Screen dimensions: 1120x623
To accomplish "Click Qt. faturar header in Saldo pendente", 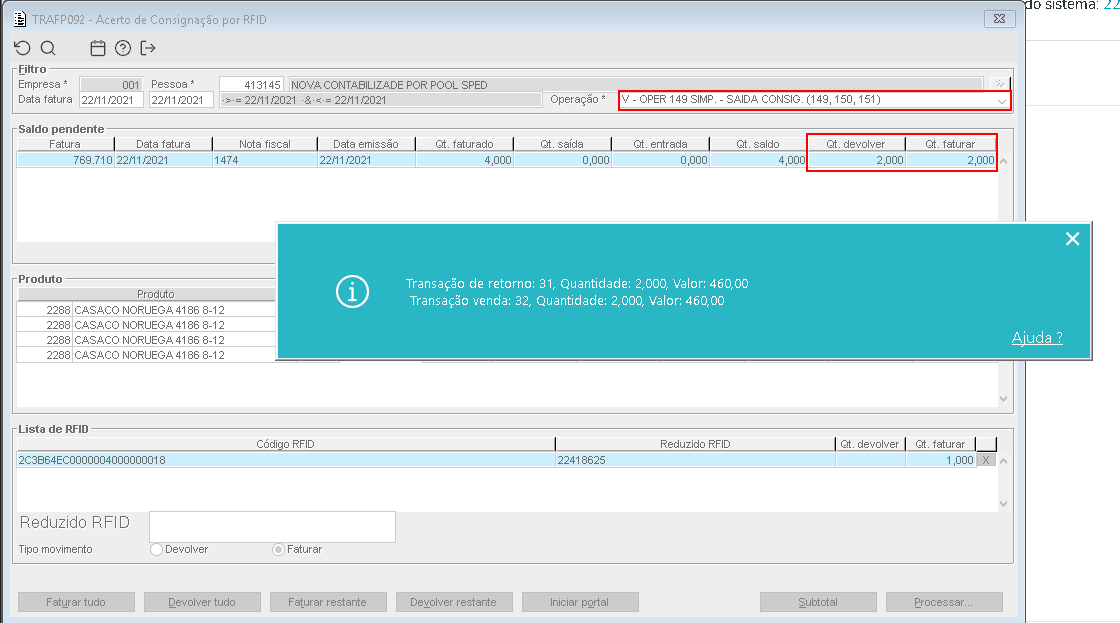I will (950, 144).
